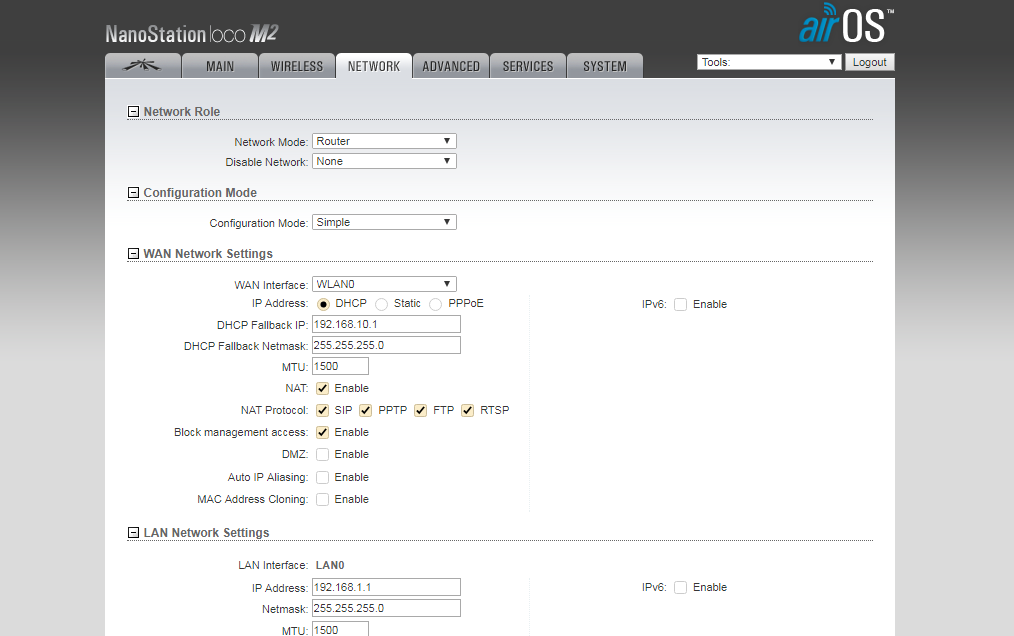Collapse the LAN Network Settings section

(x=133, y=532)
